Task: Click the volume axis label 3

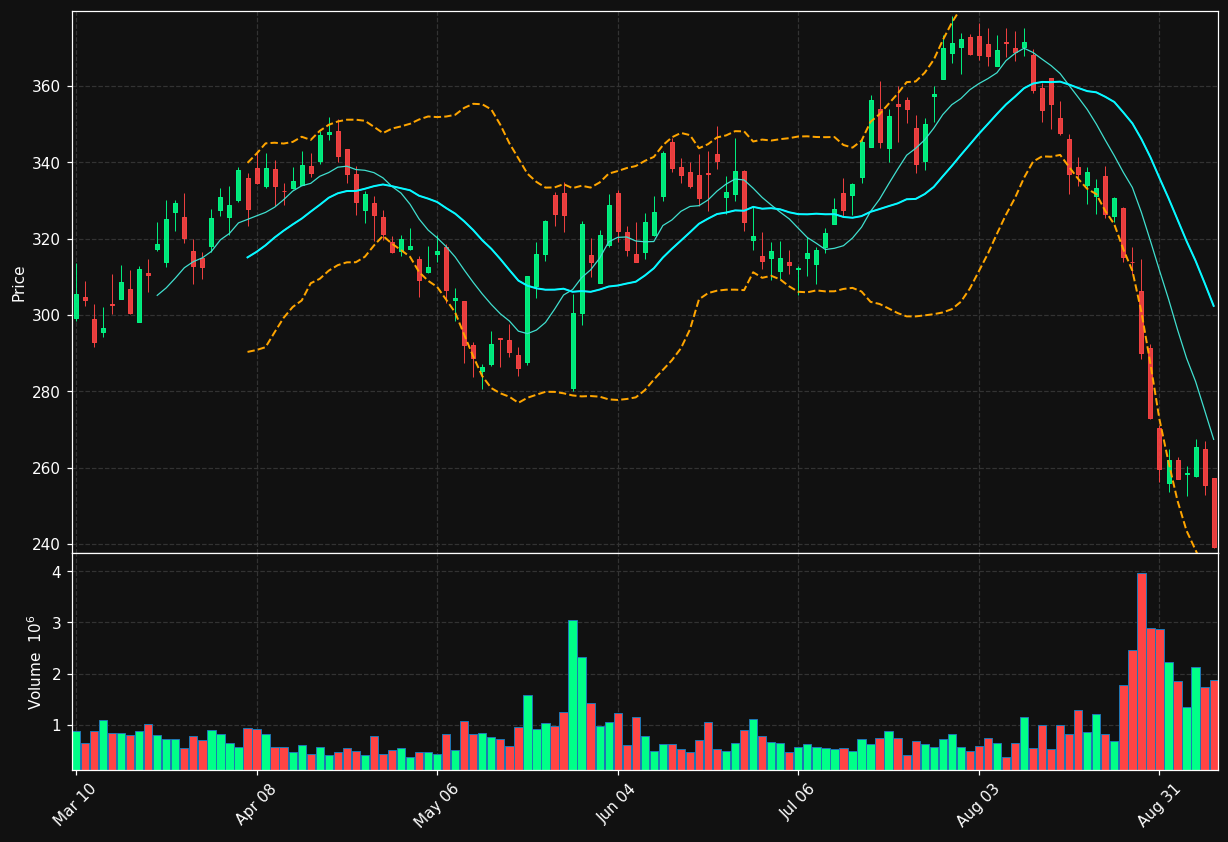Action: point(57,624)
